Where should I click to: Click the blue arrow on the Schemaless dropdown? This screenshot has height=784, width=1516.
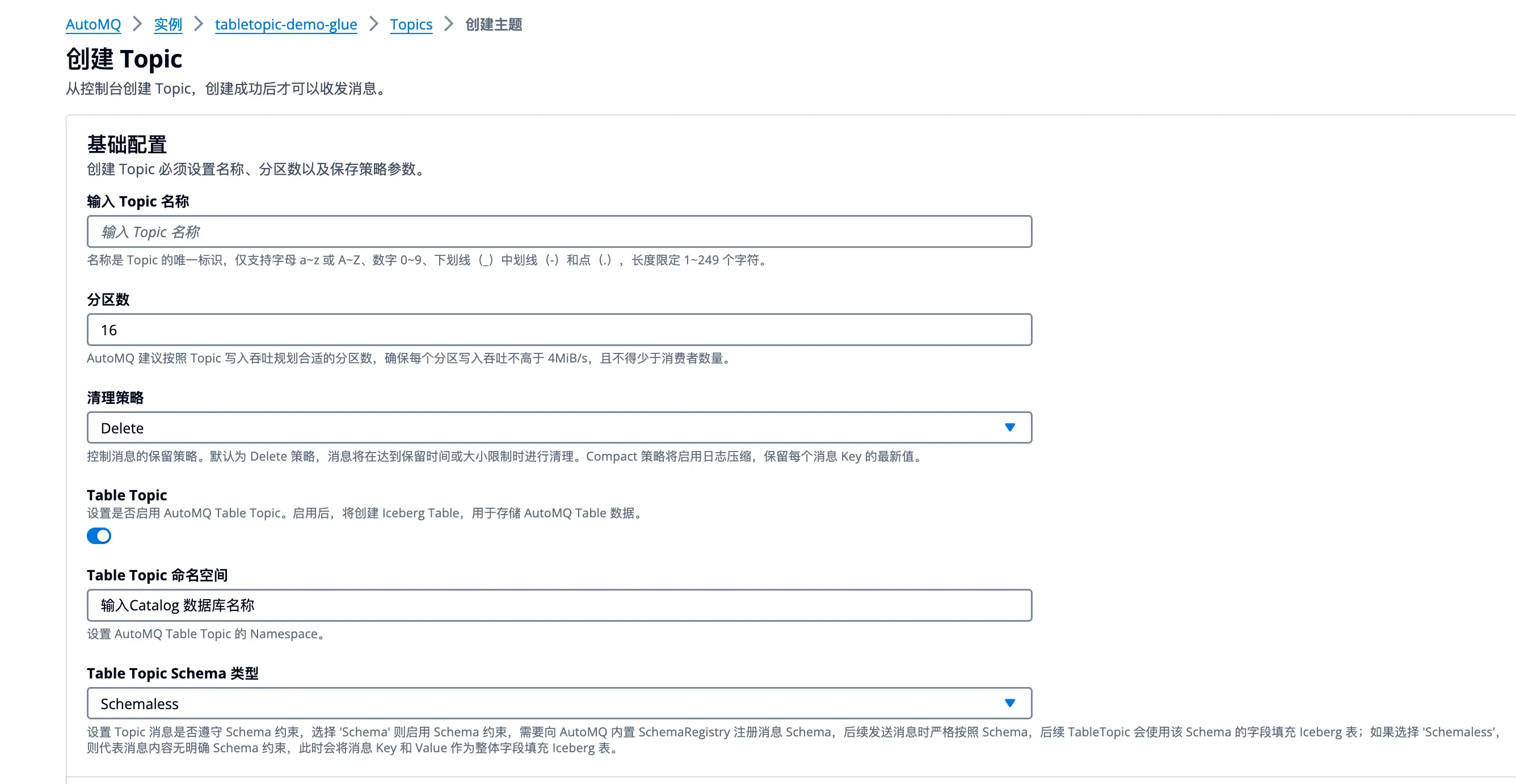click(1010, 703)
